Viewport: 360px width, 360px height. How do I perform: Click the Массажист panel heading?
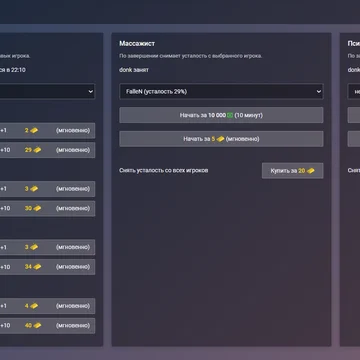click(137, 44)
